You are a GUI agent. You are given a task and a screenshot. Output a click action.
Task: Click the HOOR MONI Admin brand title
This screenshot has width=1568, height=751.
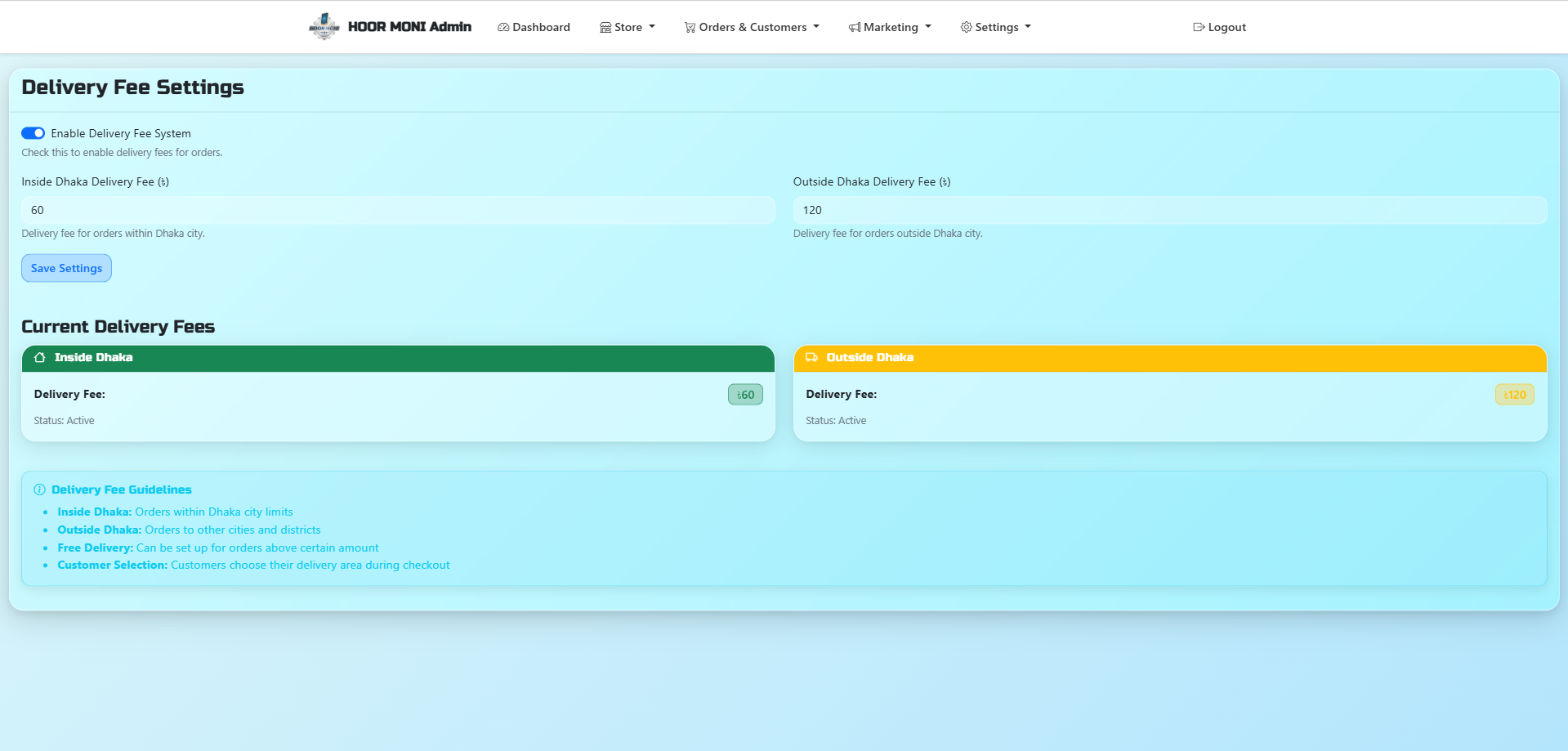click(x=409, y=27)
